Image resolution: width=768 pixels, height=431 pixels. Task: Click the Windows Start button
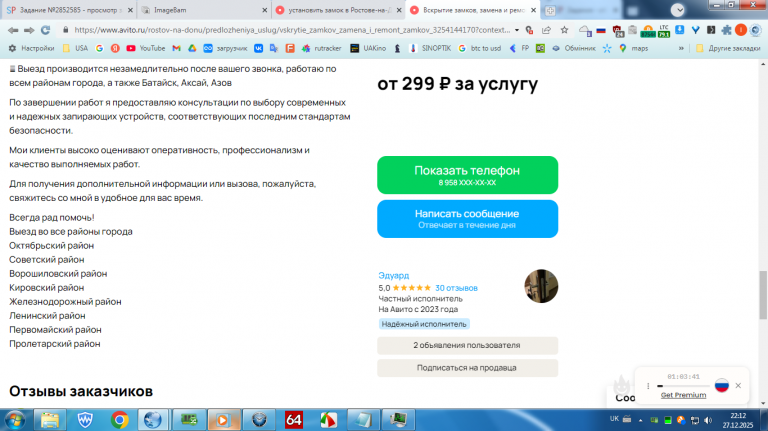(x=15, y=420)
